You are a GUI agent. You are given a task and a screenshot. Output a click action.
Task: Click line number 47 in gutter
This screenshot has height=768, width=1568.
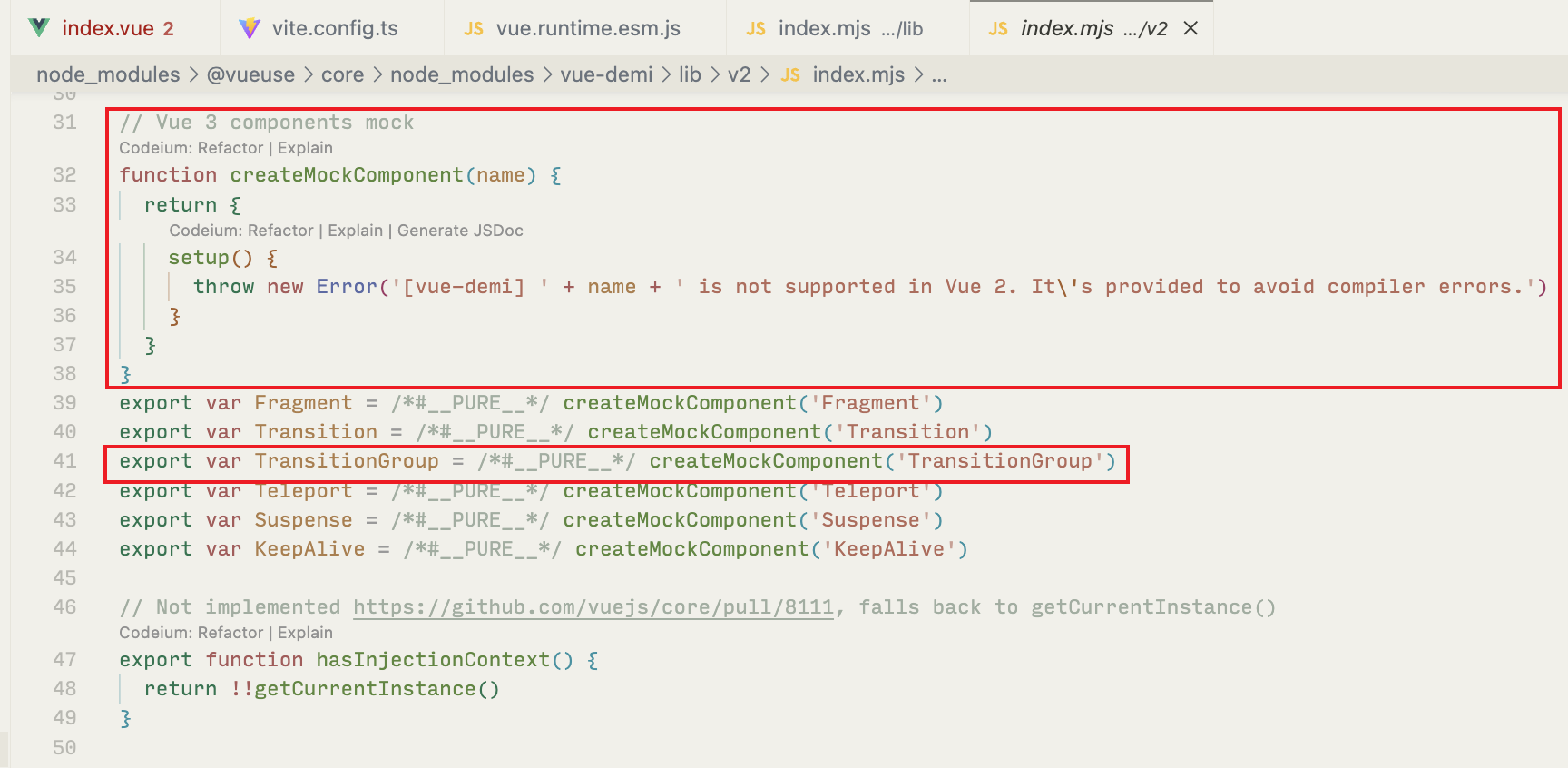click(64, 659)
